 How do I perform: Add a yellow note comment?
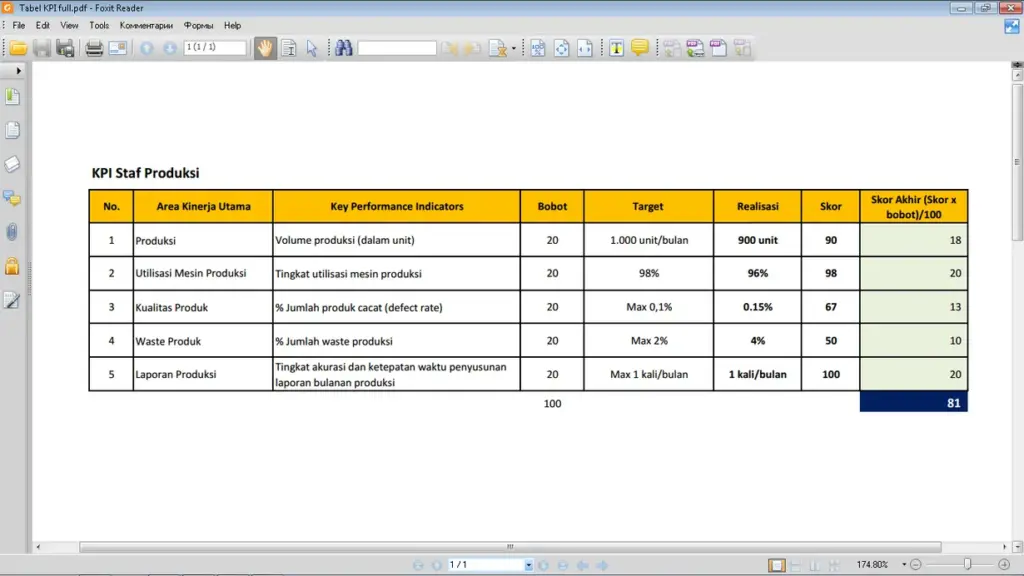(639, 48)
